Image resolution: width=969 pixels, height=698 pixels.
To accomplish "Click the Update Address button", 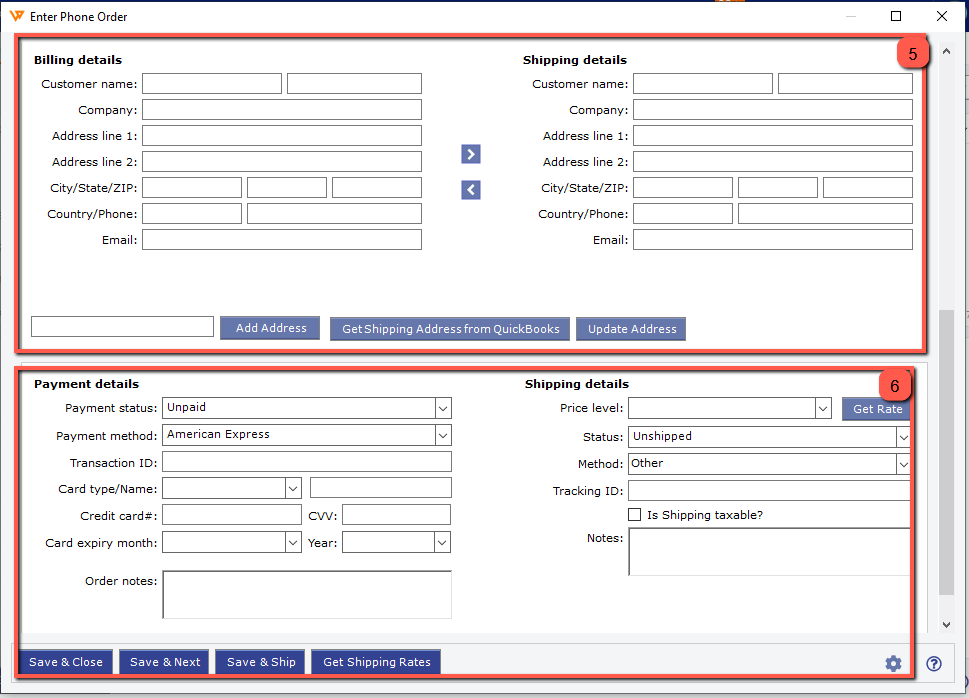I will [631, 329].
